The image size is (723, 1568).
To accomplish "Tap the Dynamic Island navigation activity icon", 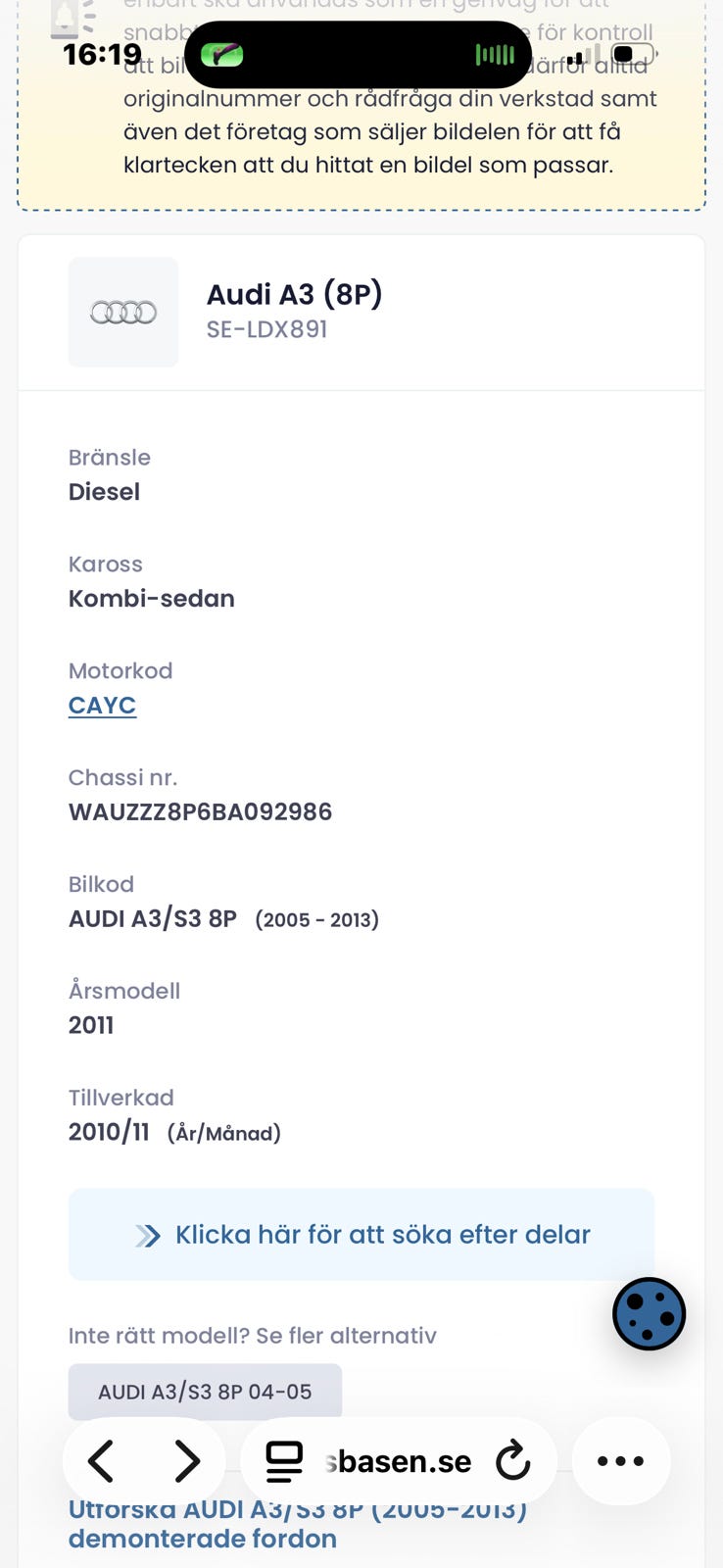I will click(222, 55).
